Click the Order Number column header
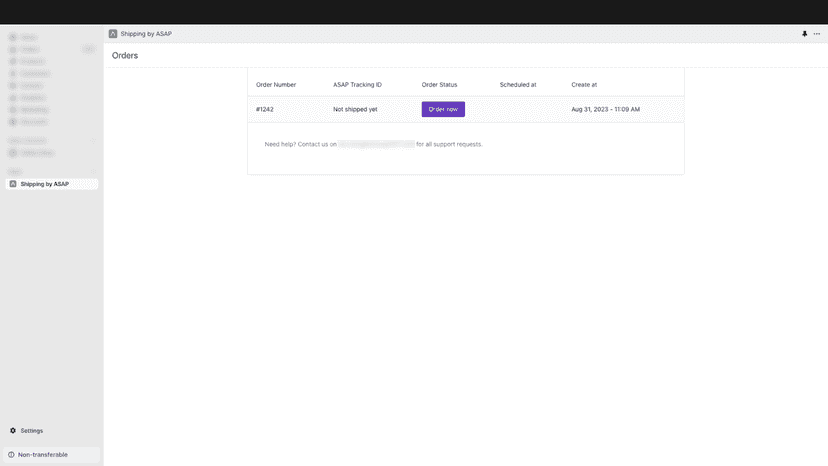 (276, 85)
